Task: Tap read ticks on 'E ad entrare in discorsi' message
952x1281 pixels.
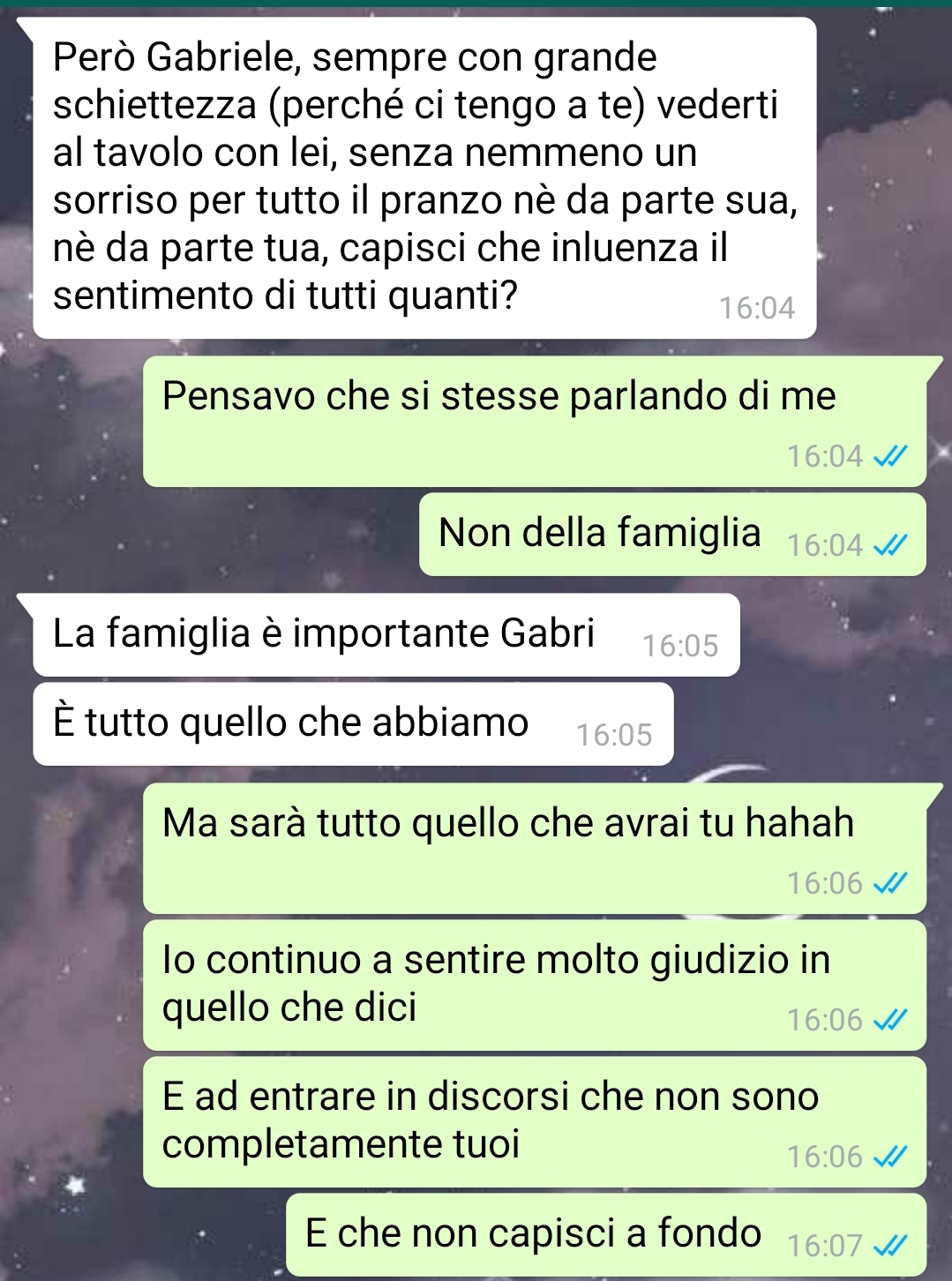Action: pos(890,1157)
